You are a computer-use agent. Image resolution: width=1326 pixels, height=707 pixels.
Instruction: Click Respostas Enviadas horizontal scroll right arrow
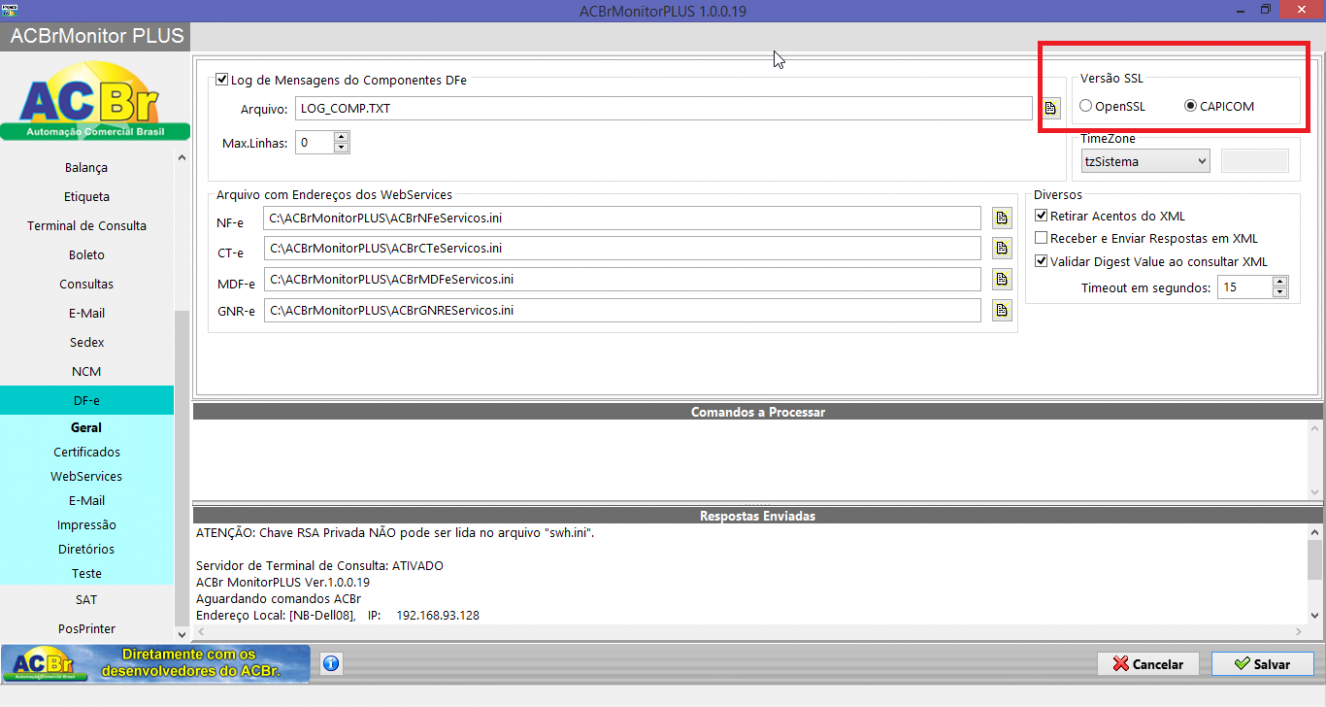[x=1299, y=631]
